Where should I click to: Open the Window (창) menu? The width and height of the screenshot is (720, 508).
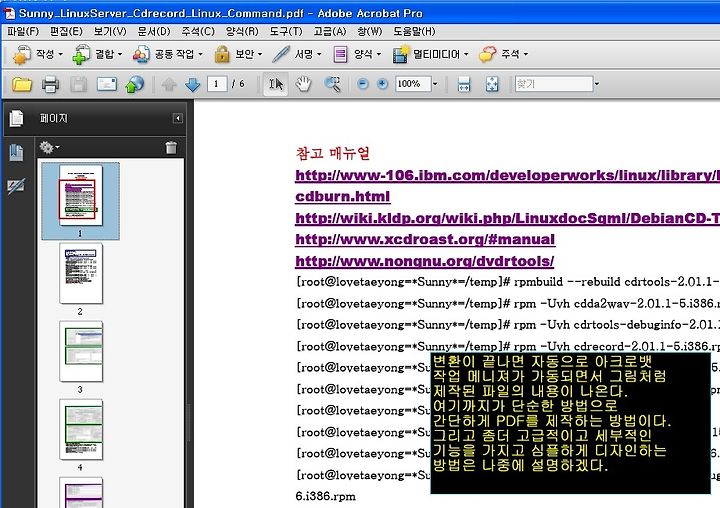tap(370, 31)
